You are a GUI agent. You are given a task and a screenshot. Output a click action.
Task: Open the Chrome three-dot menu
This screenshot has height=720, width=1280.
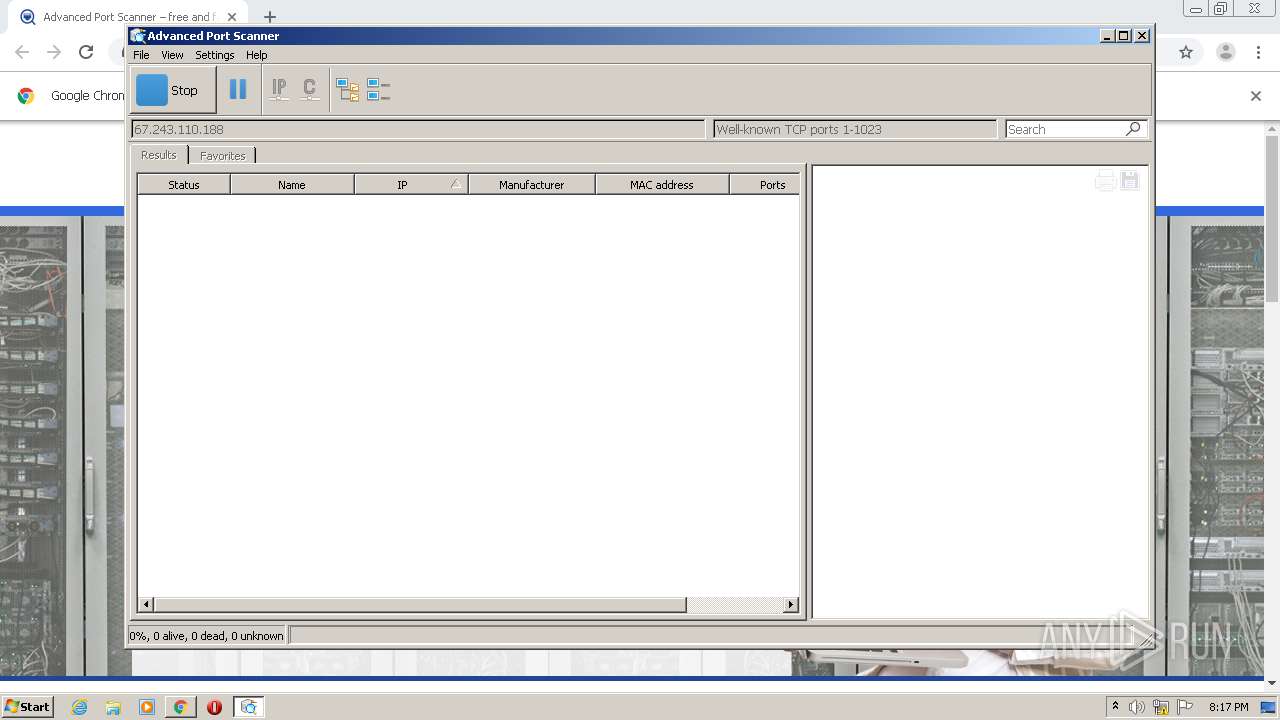1258,52
